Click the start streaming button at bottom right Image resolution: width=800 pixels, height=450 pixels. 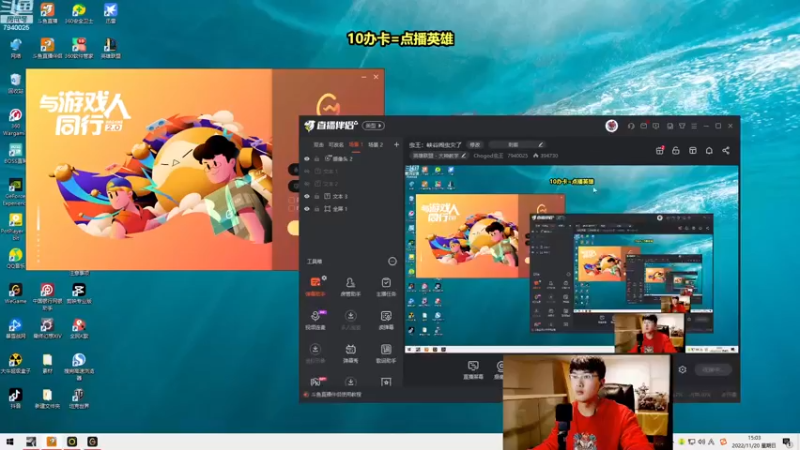pyautogui.click(x=713, y=369)
